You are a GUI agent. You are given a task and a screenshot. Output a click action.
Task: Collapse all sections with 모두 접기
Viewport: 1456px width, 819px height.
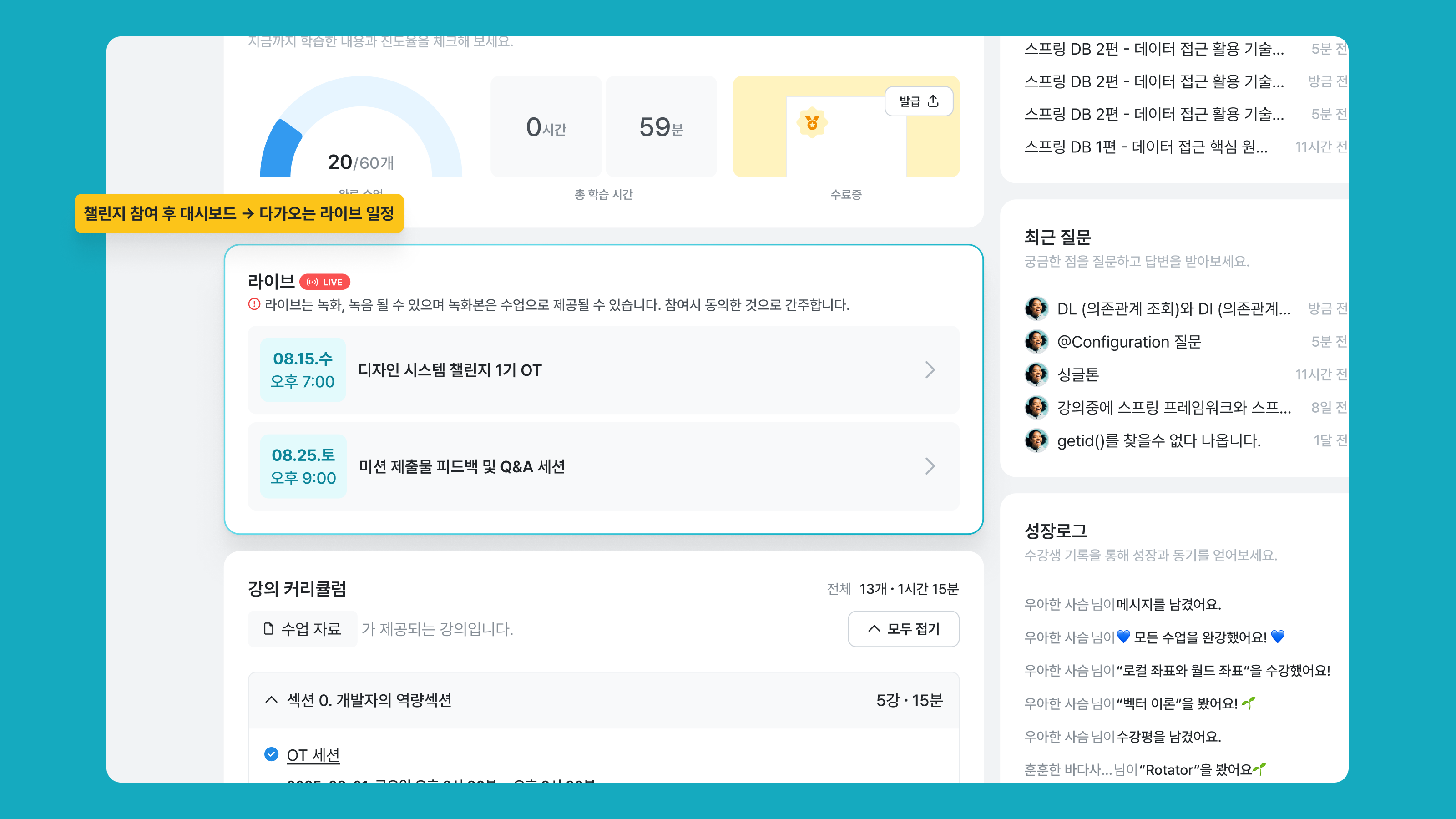pyautogui.click(x=903, y=628)
